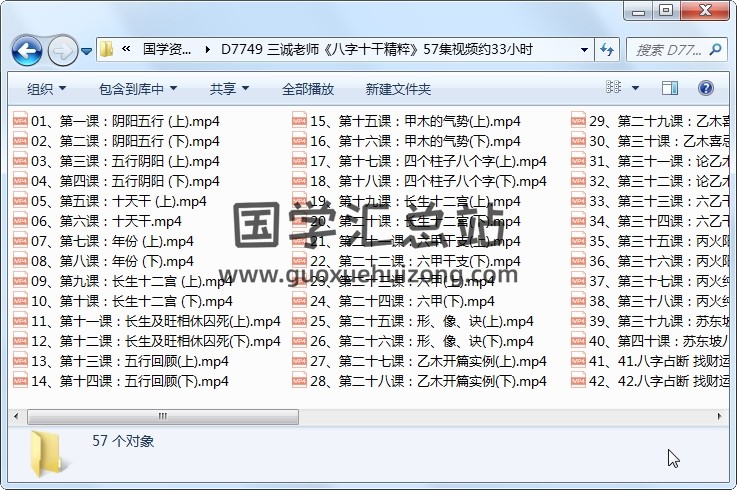Viewport: 737px width, 490px height.
Task: Click the magnifier icon in search box
Action: (717, 49)
